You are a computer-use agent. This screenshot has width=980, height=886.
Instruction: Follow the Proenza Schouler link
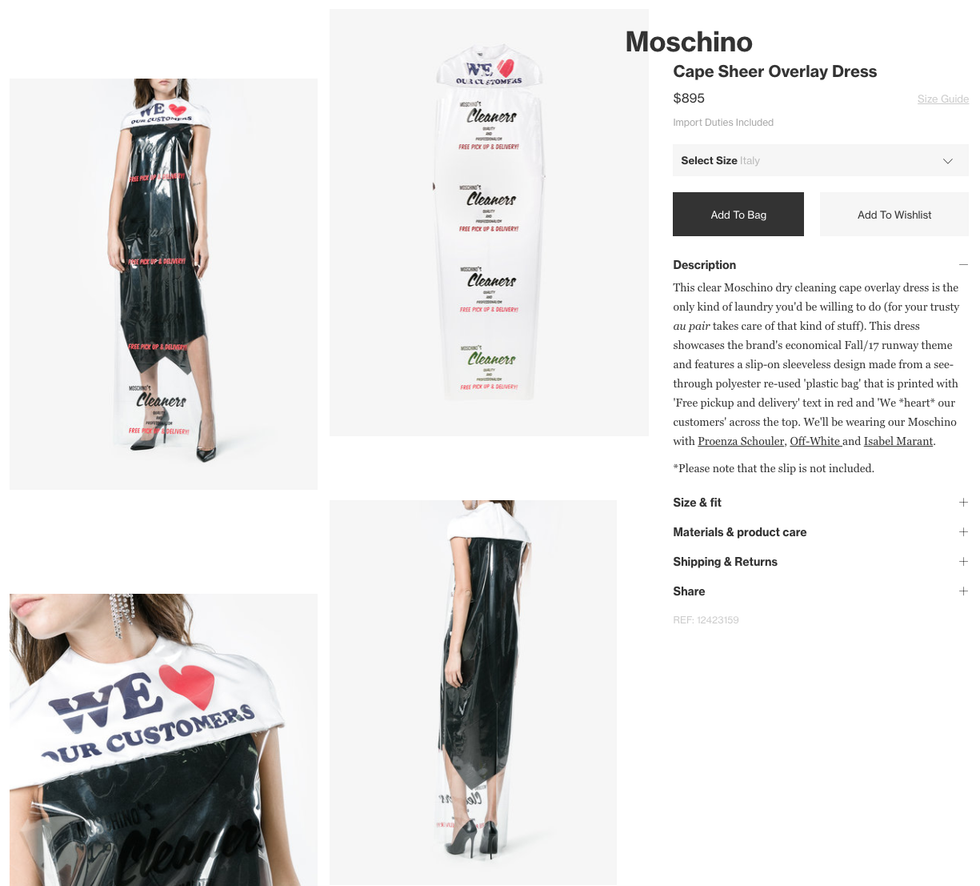[741, 441]
